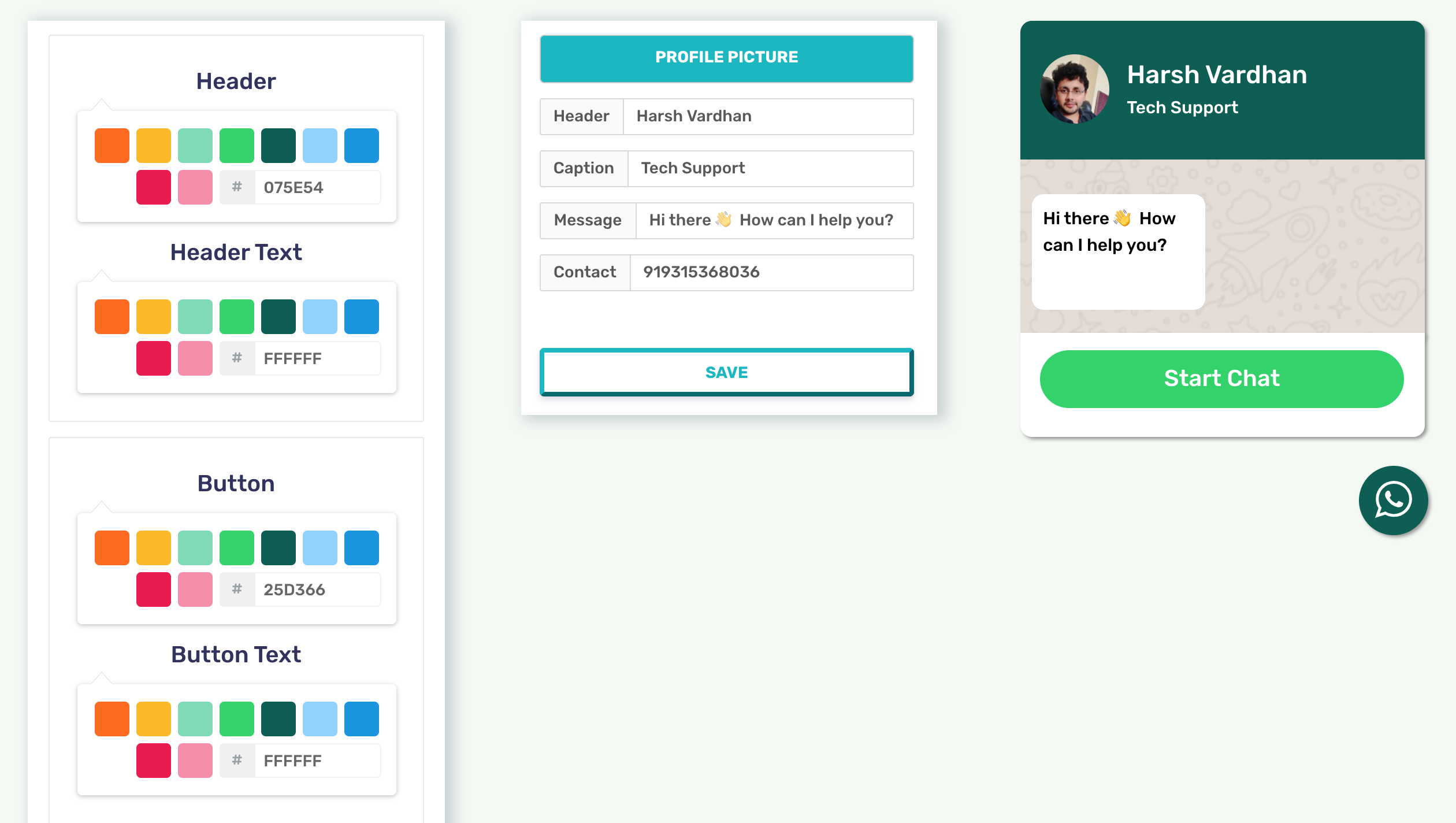Image resolution: width=1456 pixels, height=823 pixels.
Task: Click Harsh Vardhan's profile photo avatar
Action: (x=1074, y=89)
